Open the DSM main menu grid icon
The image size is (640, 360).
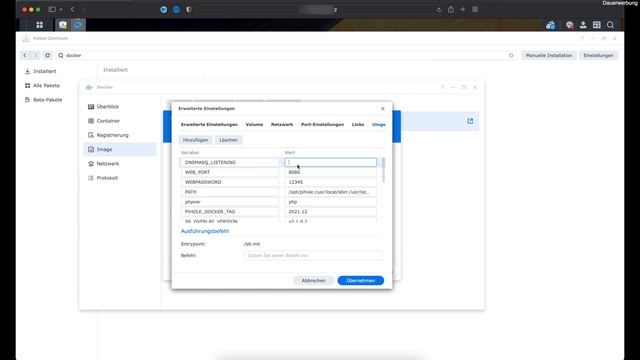[40, 25]
